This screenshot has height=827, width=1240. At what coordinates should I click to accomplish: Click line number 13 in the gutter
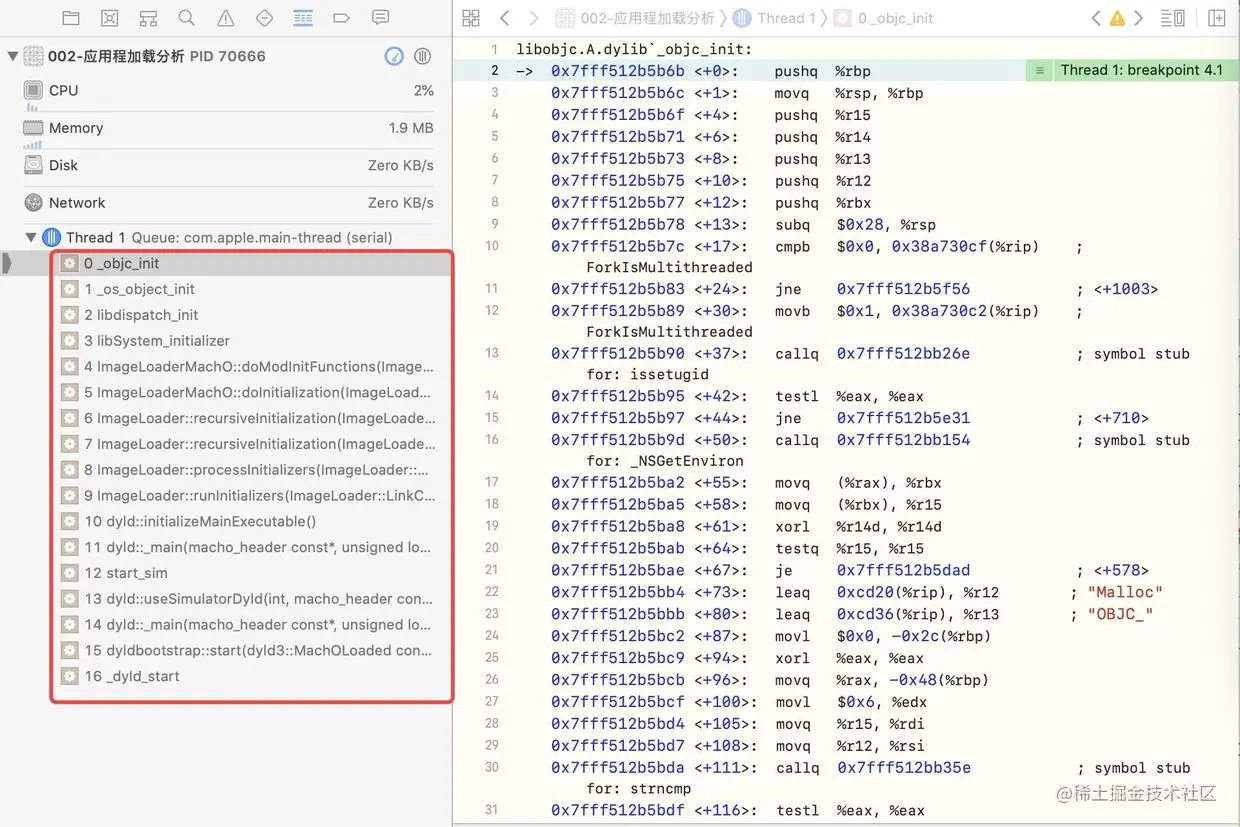(491, 353)
